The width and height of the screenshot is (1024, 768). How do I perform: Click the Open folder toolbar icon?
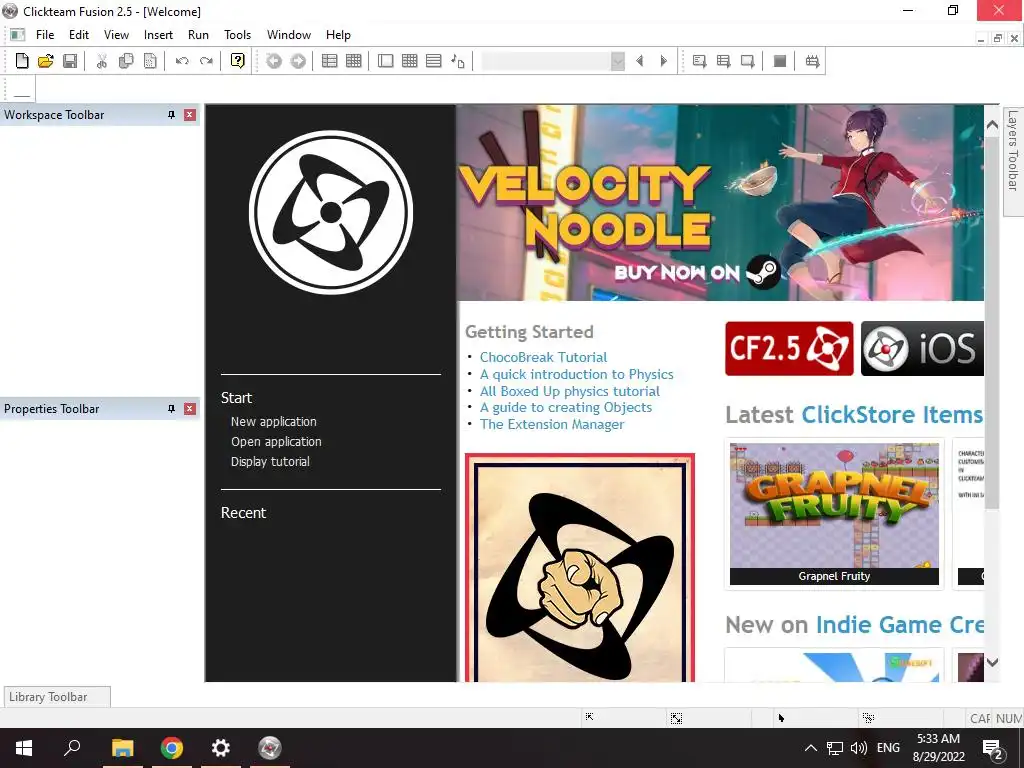coord(46,61)
